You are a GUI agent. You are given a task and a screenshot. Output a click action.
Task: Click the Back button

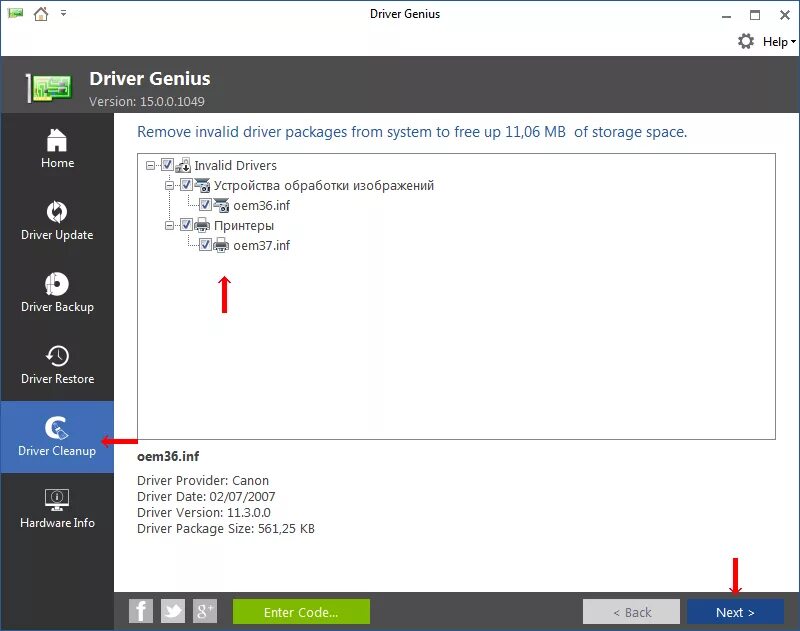pos(632,612)
